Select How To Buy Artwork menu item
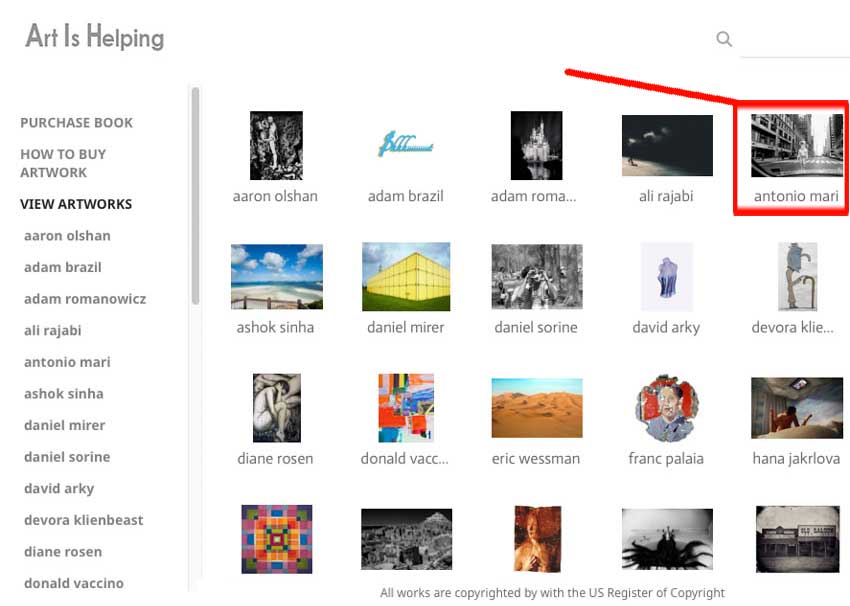 (x=63, y=163)
